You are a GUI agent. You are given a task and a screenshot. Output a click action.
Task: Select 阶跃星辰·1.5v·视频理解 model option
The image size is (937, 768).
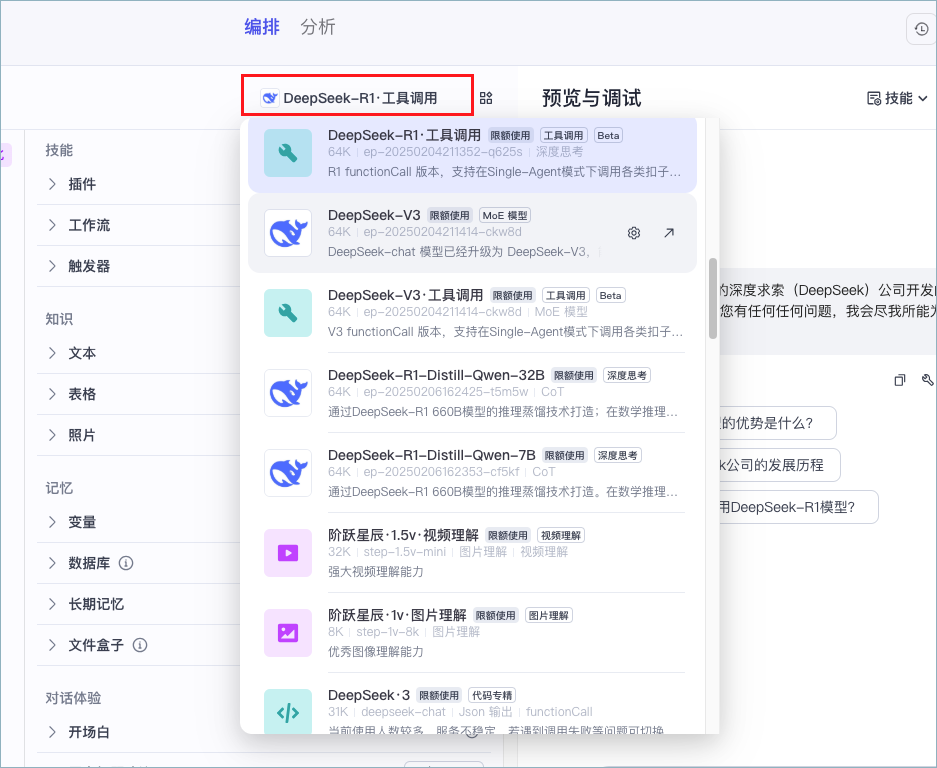472,553
